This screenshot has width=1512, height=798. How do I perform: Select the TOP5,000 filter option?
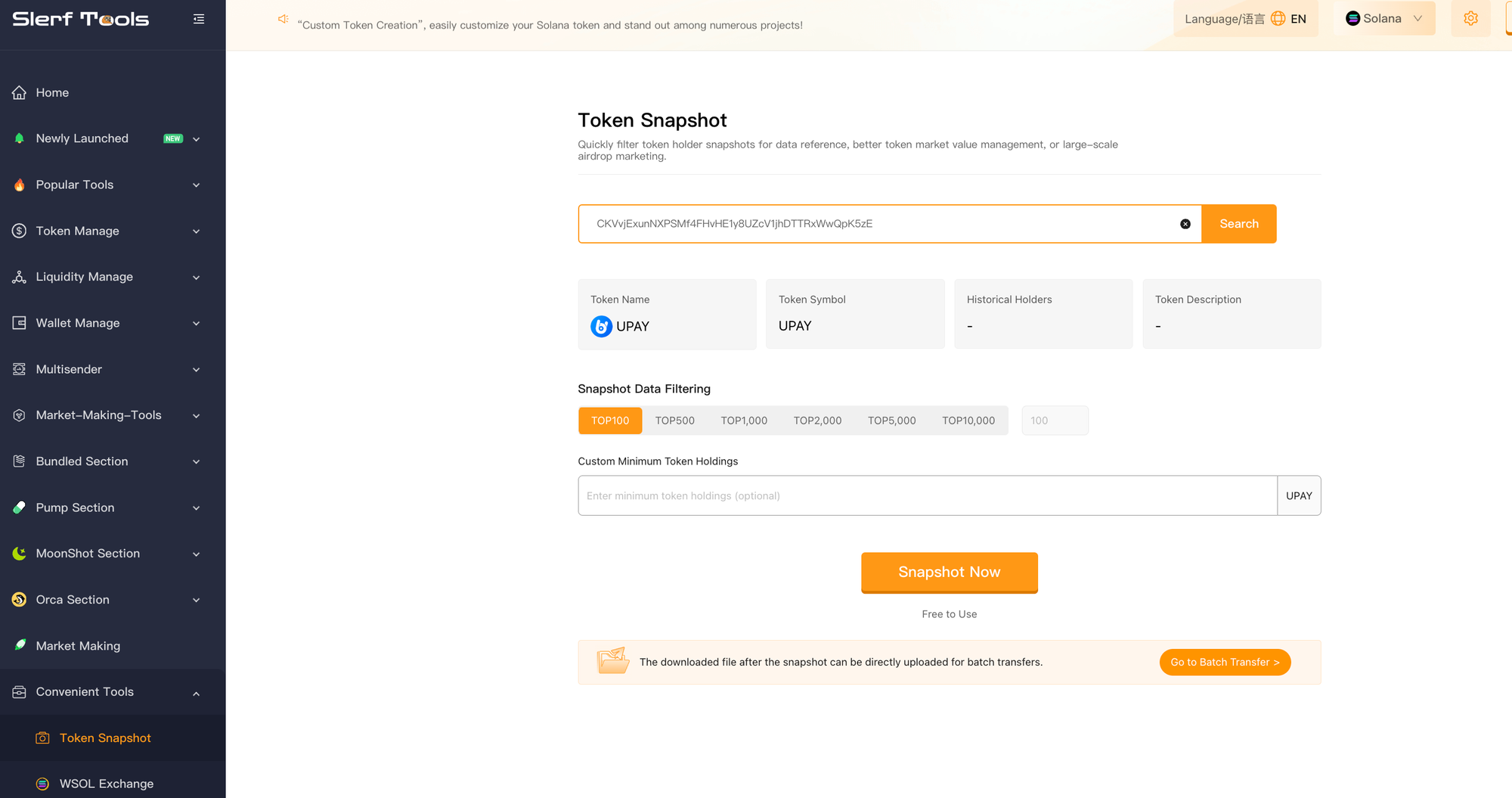pos(891,421)
